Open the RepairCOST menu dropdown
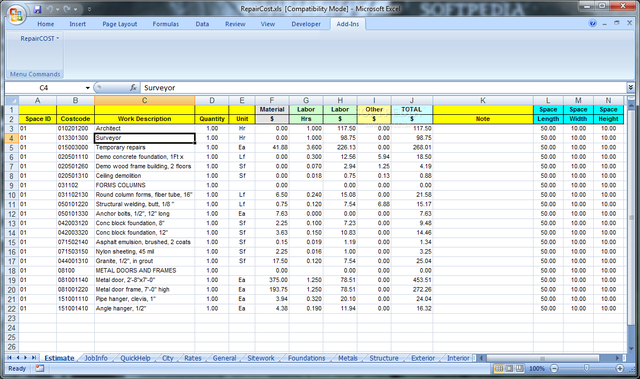 [40, 38]
